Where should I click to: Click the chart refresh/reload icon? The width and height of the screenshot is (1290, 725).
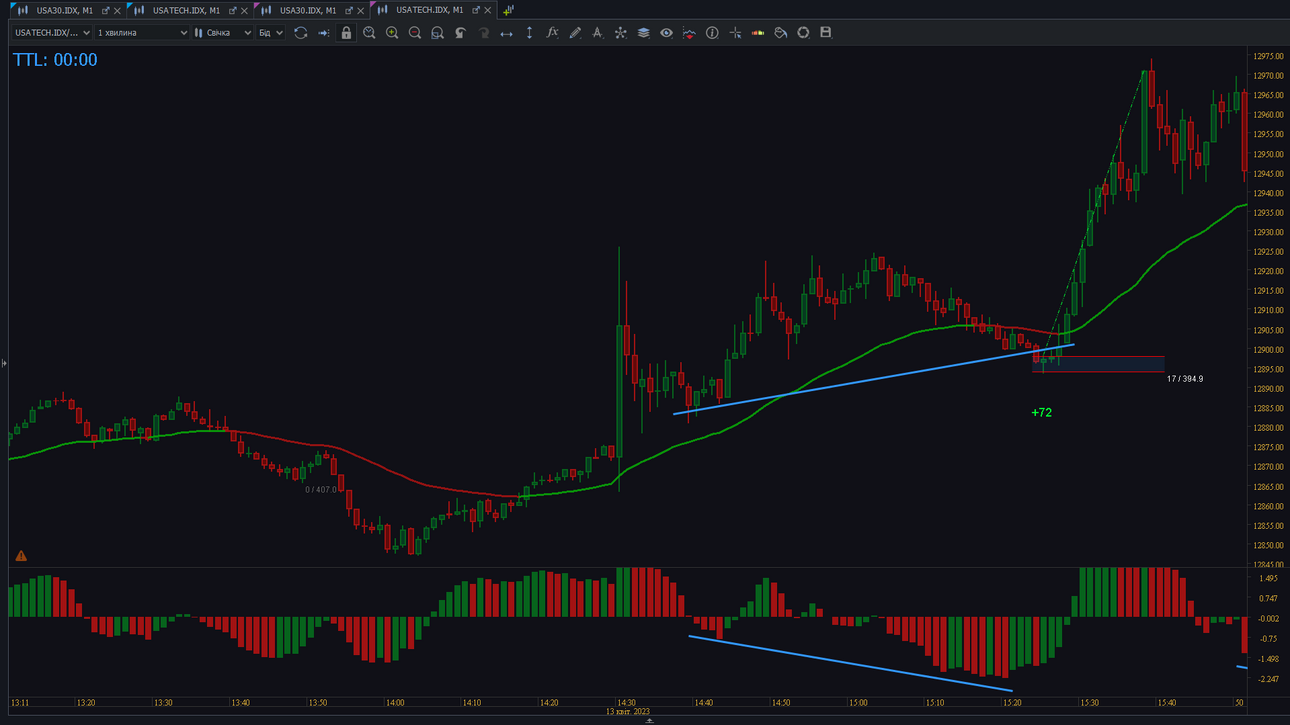300,33
